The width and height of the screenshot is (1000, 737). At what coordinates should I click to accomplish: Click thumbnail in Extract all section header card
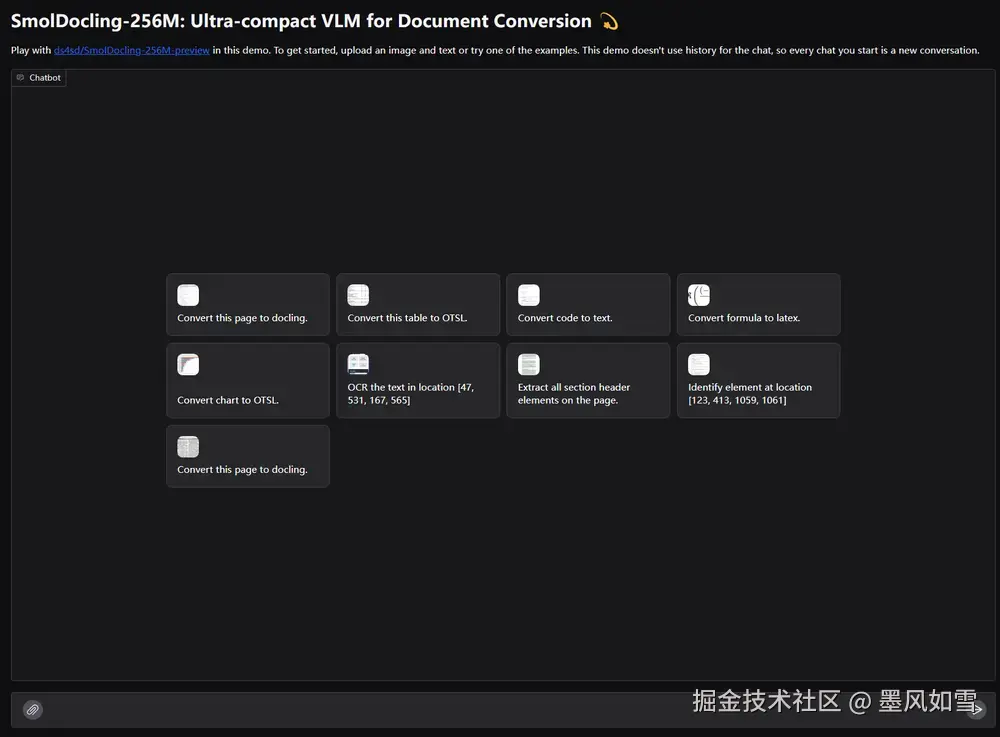pyautogui.click(x=529, y=365)
